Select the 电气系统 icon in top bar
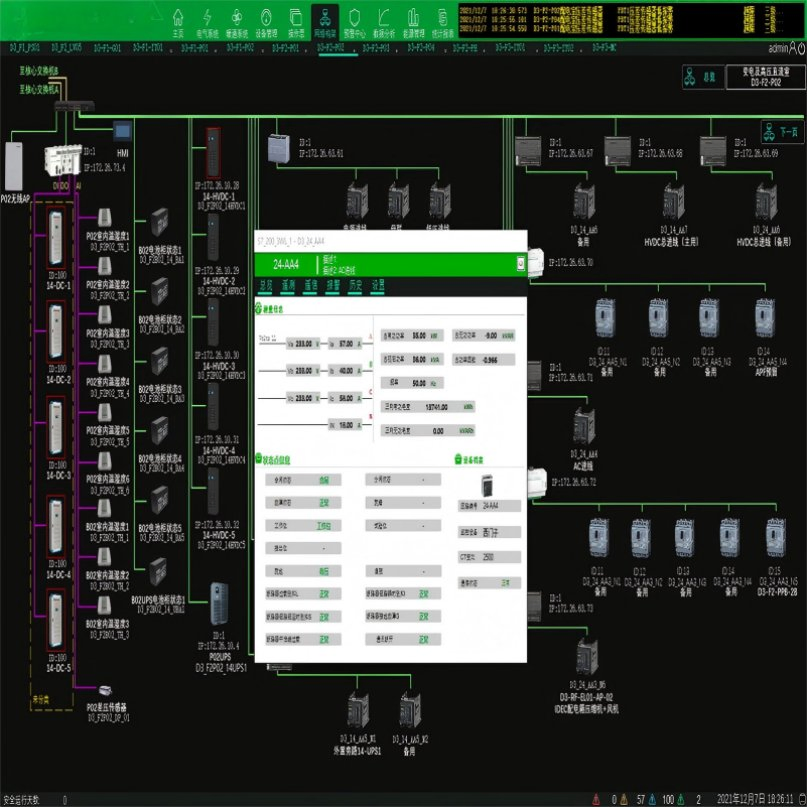 (x=207, y=18)
